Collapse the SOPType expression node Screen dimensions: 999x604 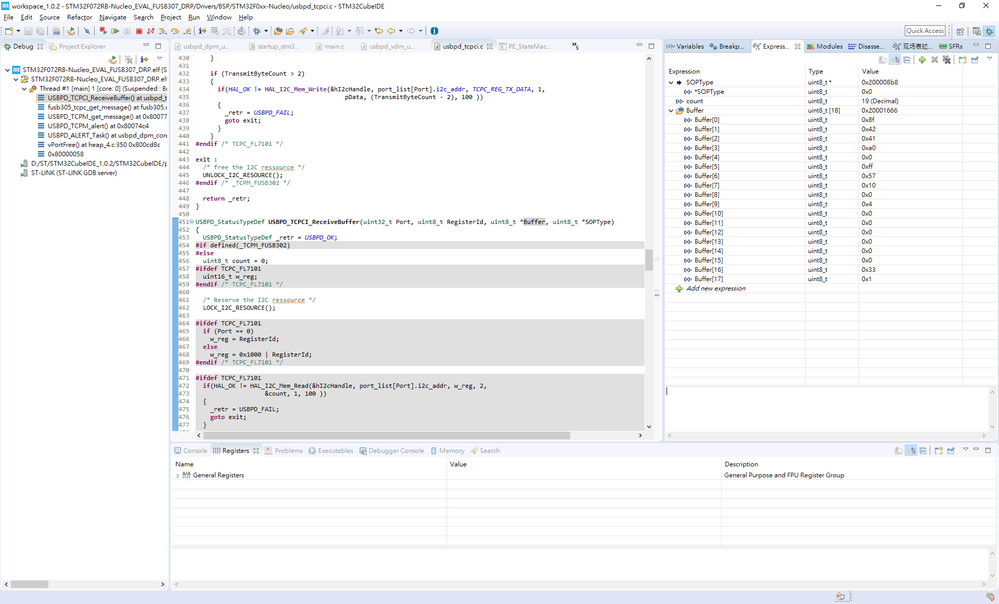(x=671, y=82)
